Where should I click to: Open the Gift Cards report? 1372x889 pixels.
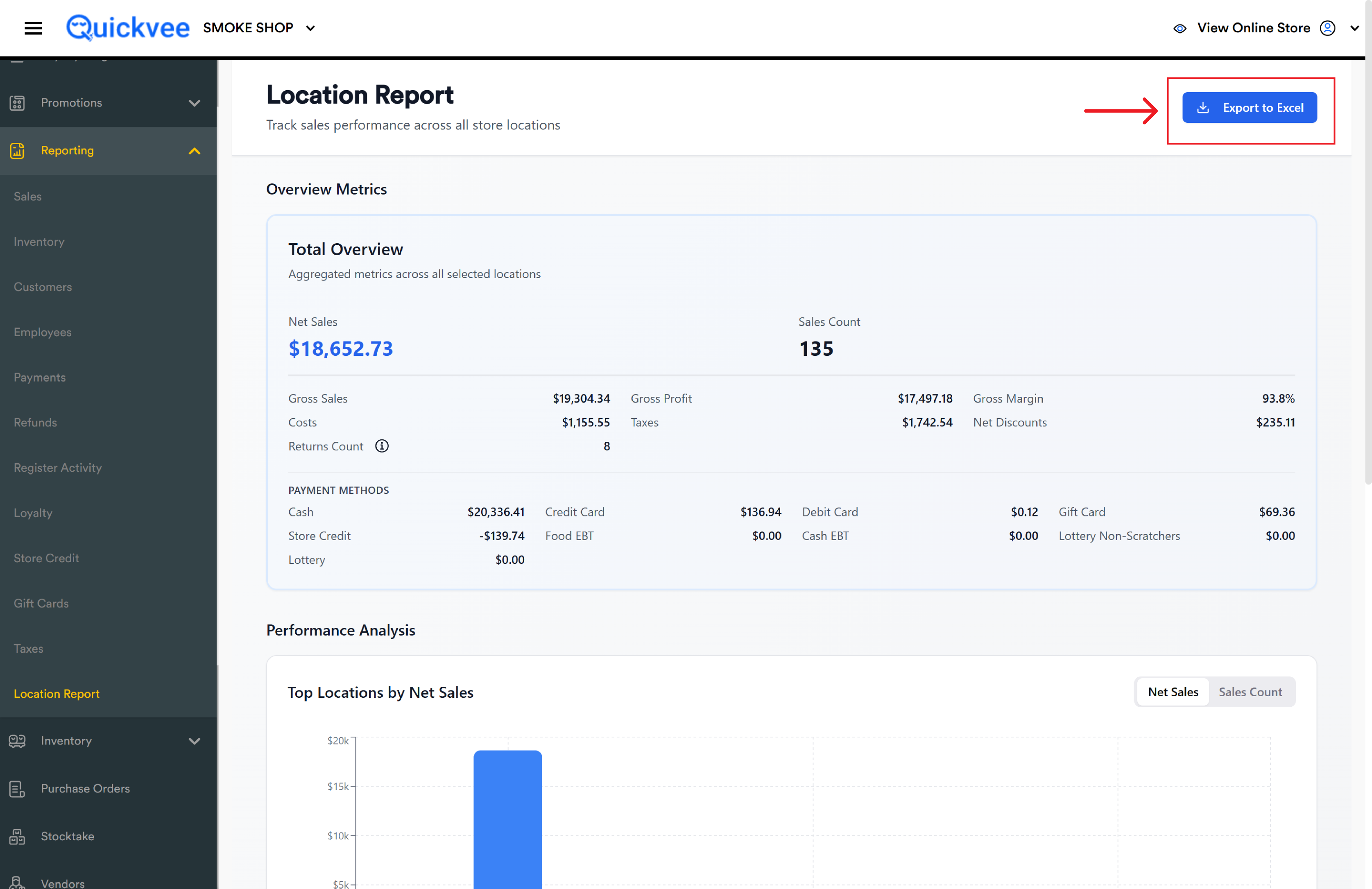pos(41,603)
